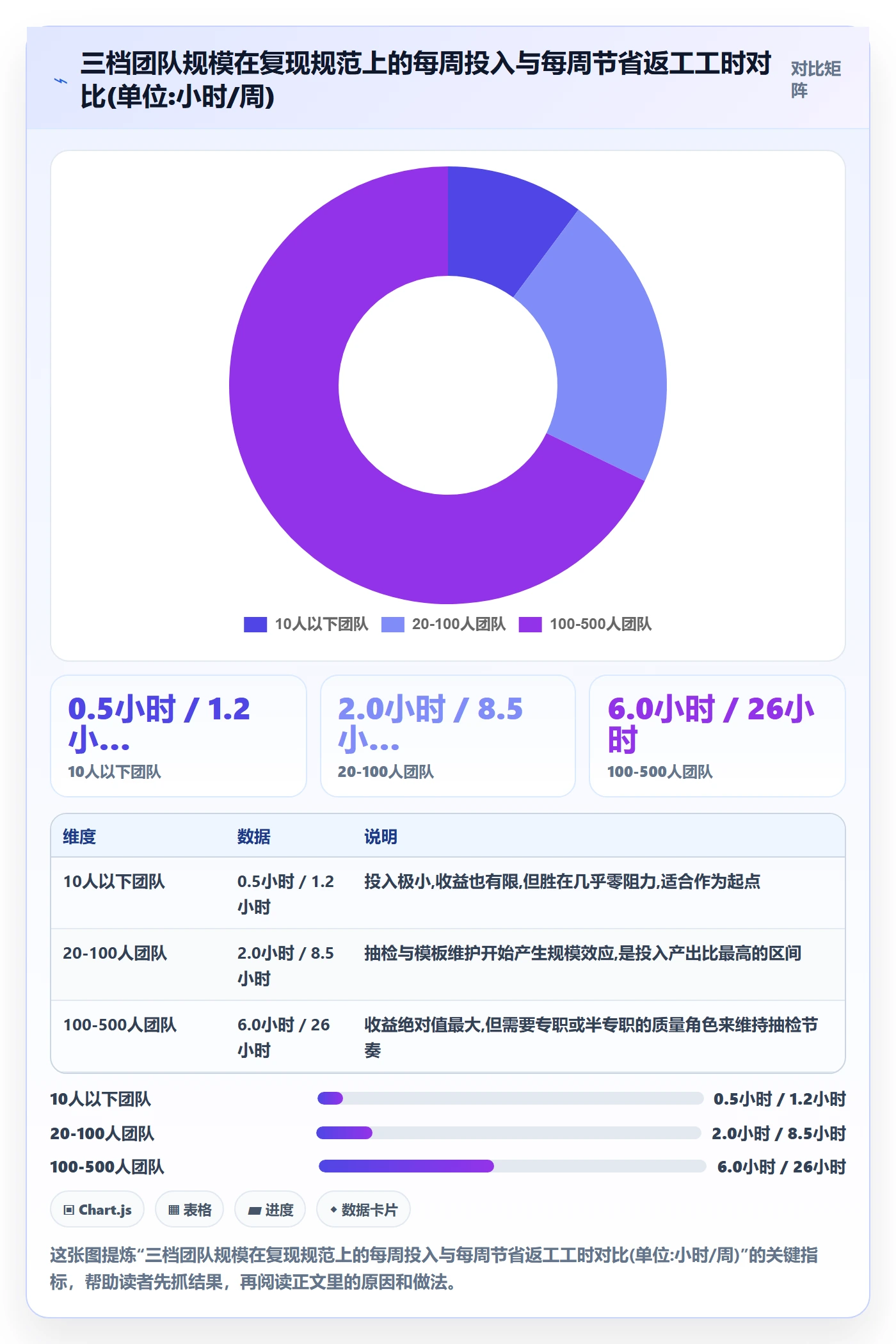This screenshot has width=896, height=1344.
Task: Click the summary paragraph starting with 这张图提炼
Action: 434,1268
